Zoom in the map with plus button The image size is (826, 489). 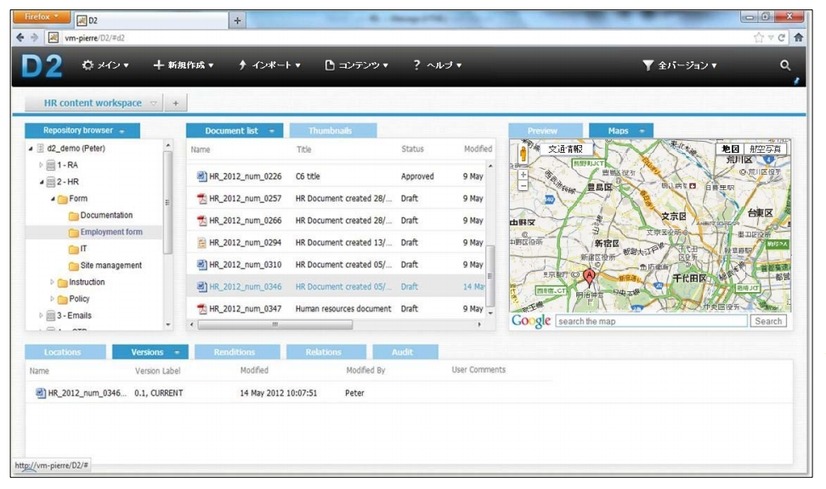point(522,174)
